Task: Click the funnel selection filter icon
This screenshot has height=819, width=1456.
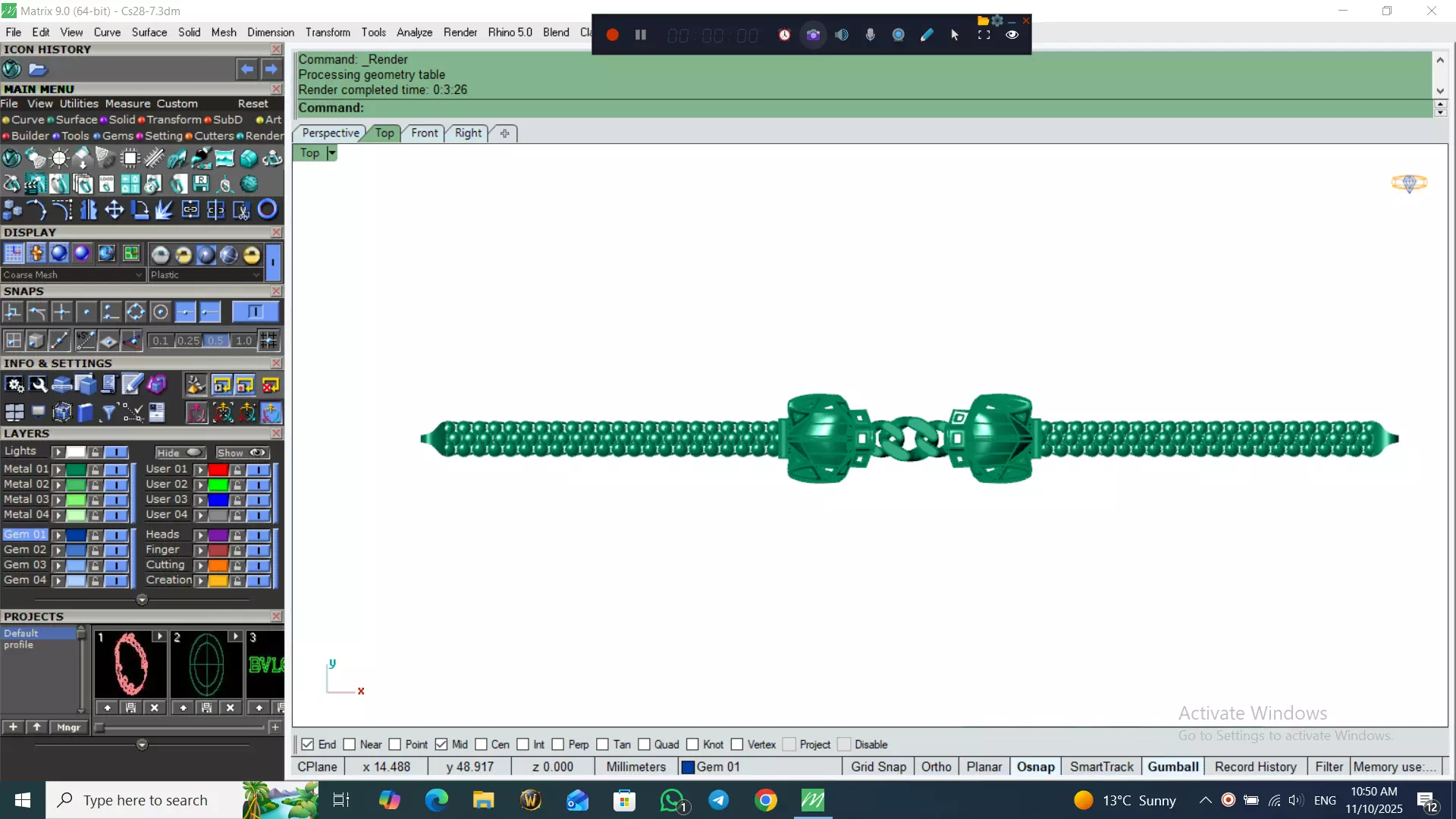Action: [x=108, y=413]
